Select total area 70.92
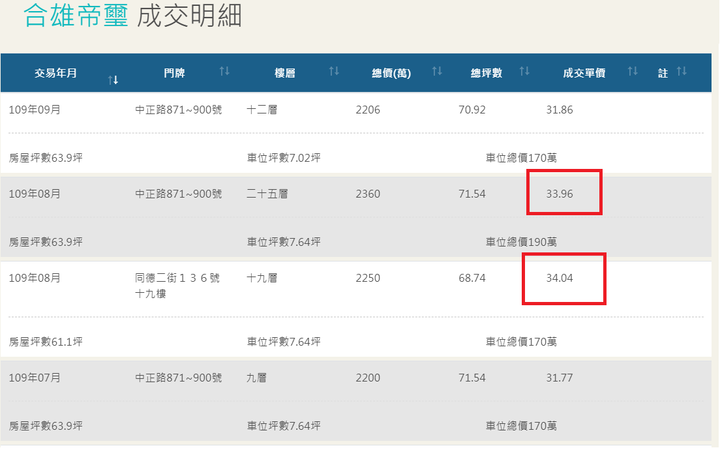 tap(472, 110)
